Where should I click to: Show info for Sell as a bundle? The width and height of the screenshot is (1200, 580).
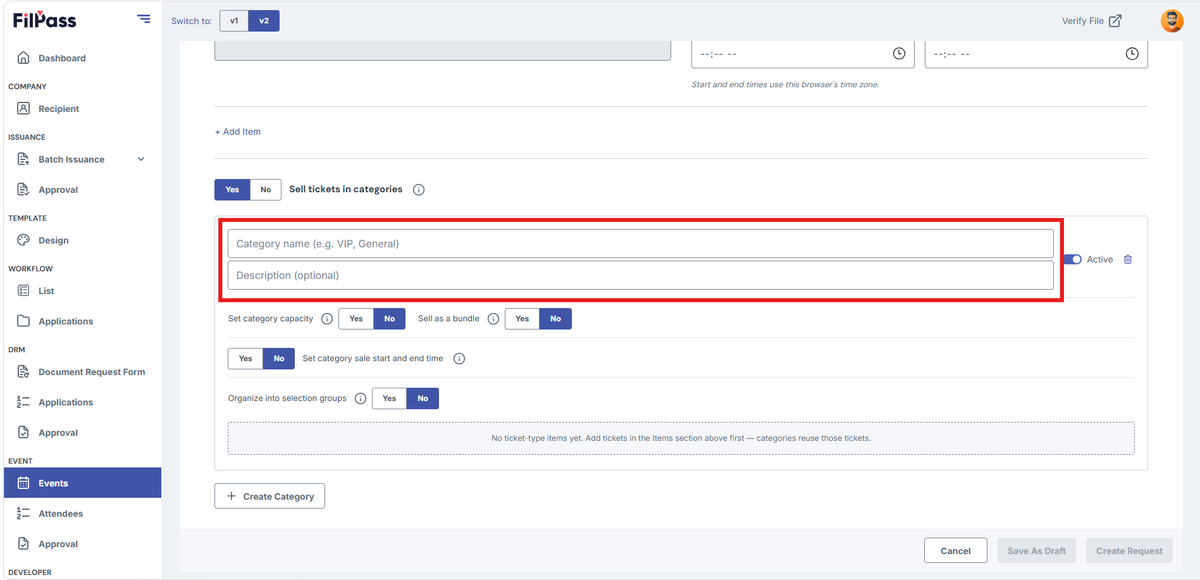(493, 319)
